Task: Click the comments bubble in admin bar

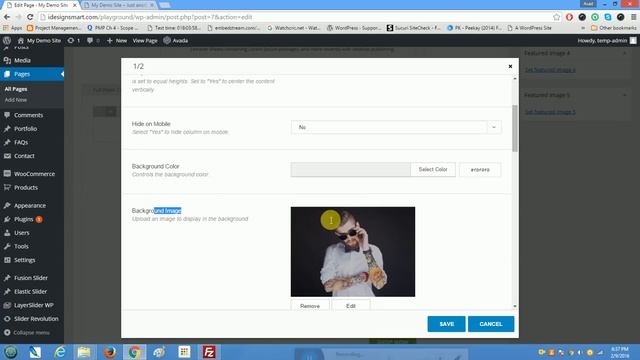Action: click(x=90, y=40)
